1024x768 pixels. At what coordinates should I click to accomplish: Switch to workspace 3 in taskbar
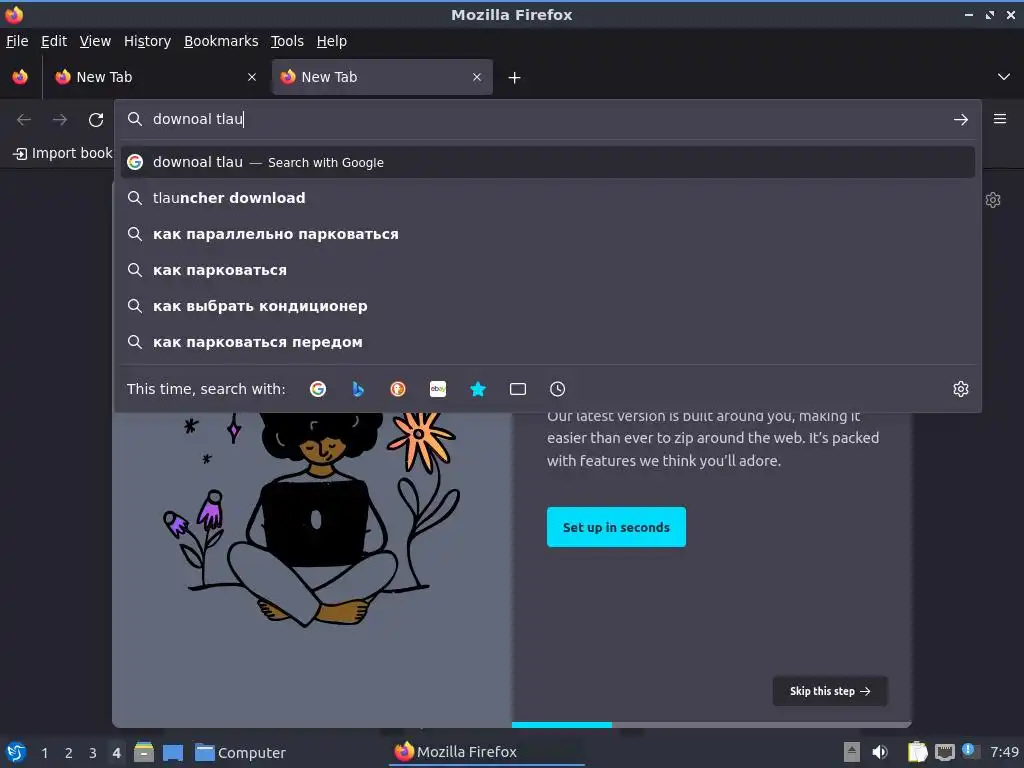(93, 753)
